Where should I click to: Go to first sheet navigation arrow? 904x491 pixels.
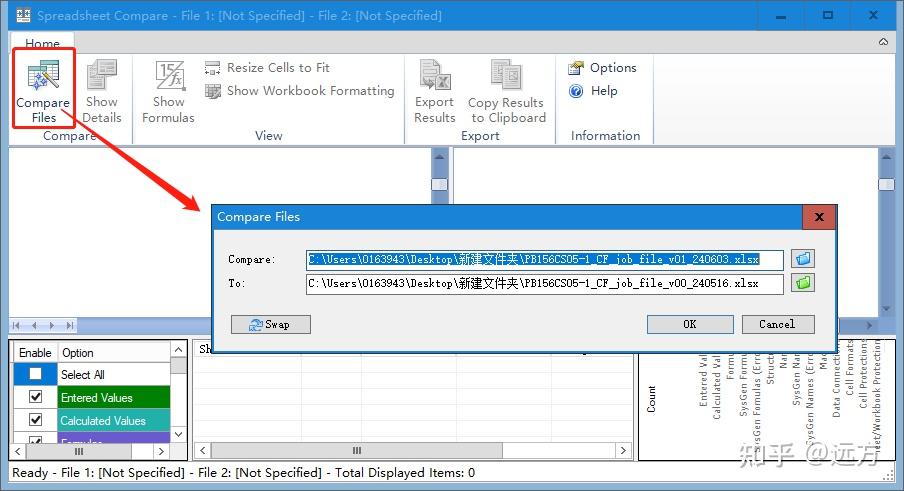pyautogui.click(x=16, y=326)
